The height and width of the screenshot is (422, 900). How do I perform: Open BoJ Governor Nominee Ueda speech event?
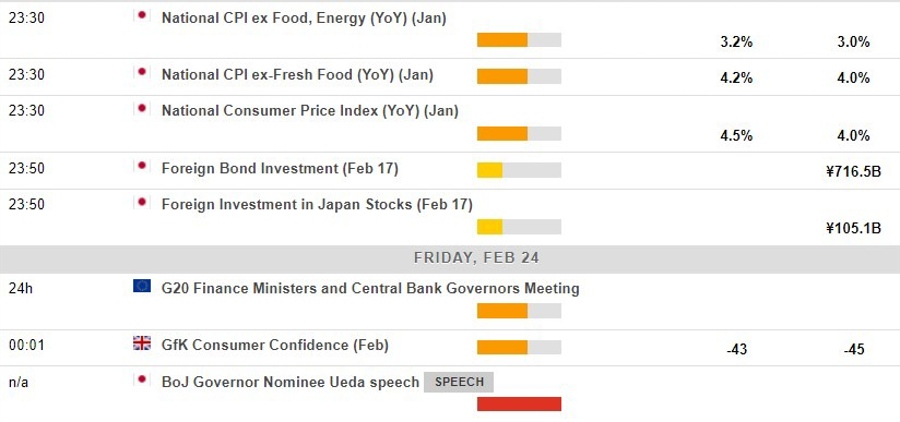290,382
